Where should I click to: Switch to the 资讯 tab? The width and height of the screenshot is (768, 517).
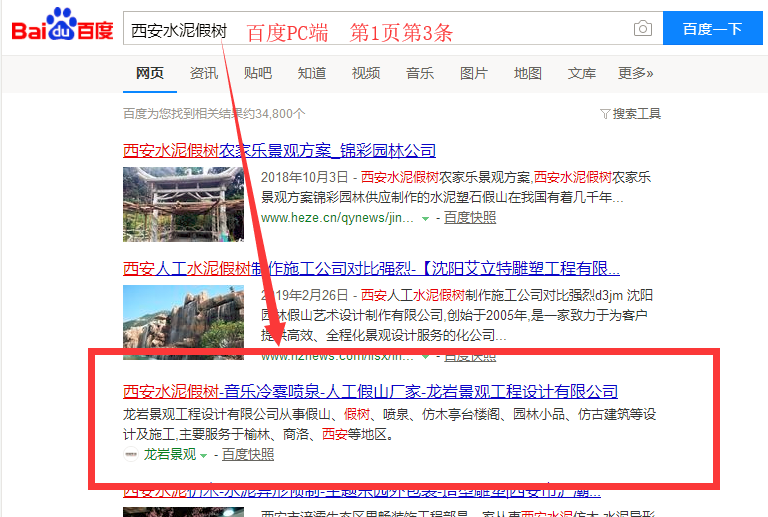pos(204,73)
